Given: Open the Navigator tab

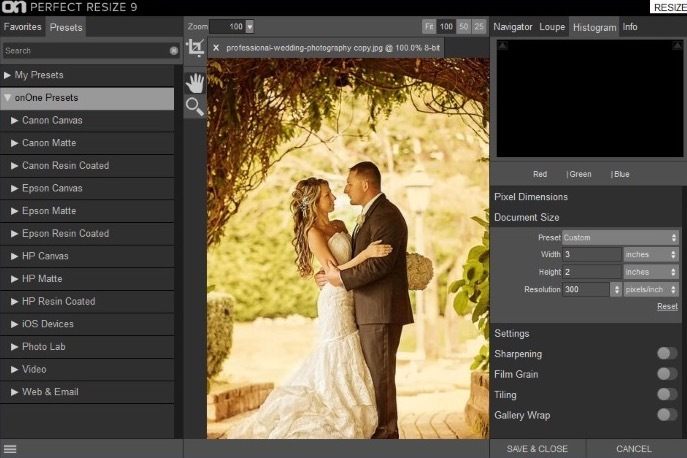Looking at the screenshot, I should (513, 27).
